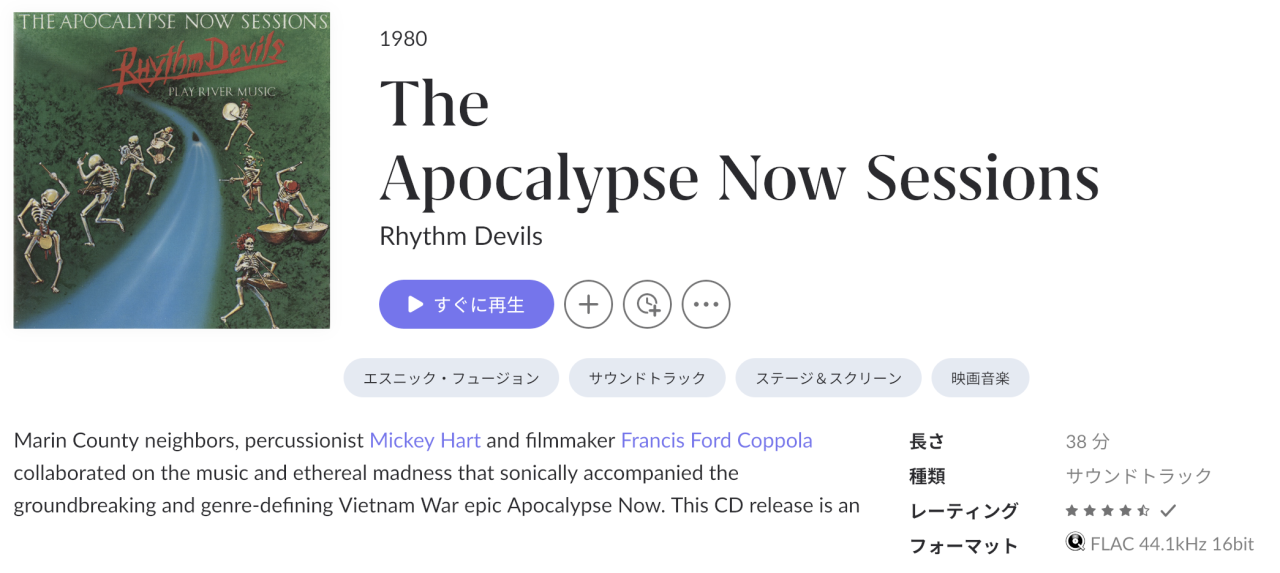The width and height of the screenshot is (1280, 573).
Task: Select the エスニック・フュージョン genre tag
Action: click(451, 378)
